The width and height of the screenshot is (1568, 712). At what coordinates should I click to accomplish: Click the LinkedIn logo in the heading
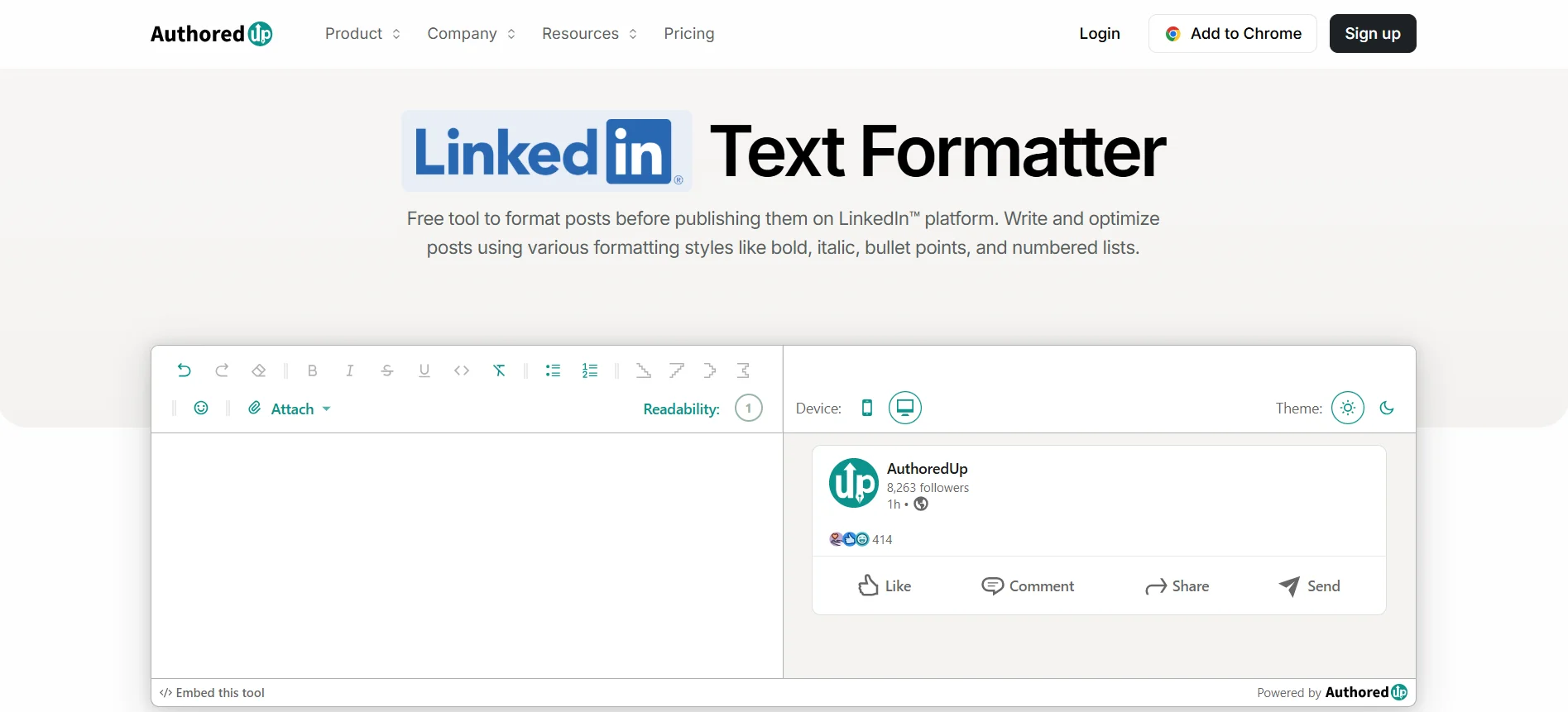(547, 151)
